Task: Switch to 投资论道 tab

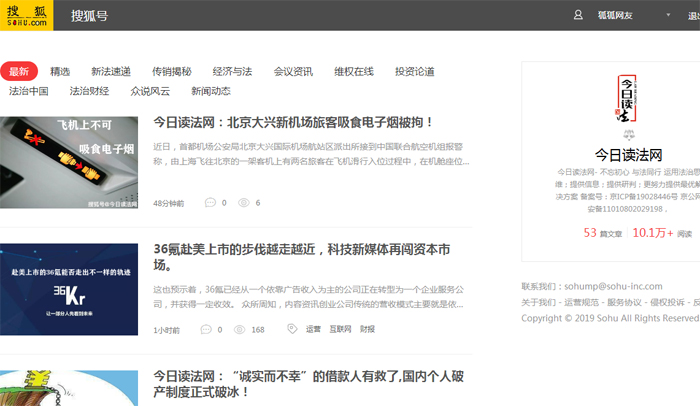Action: click(x=414, y=71)
